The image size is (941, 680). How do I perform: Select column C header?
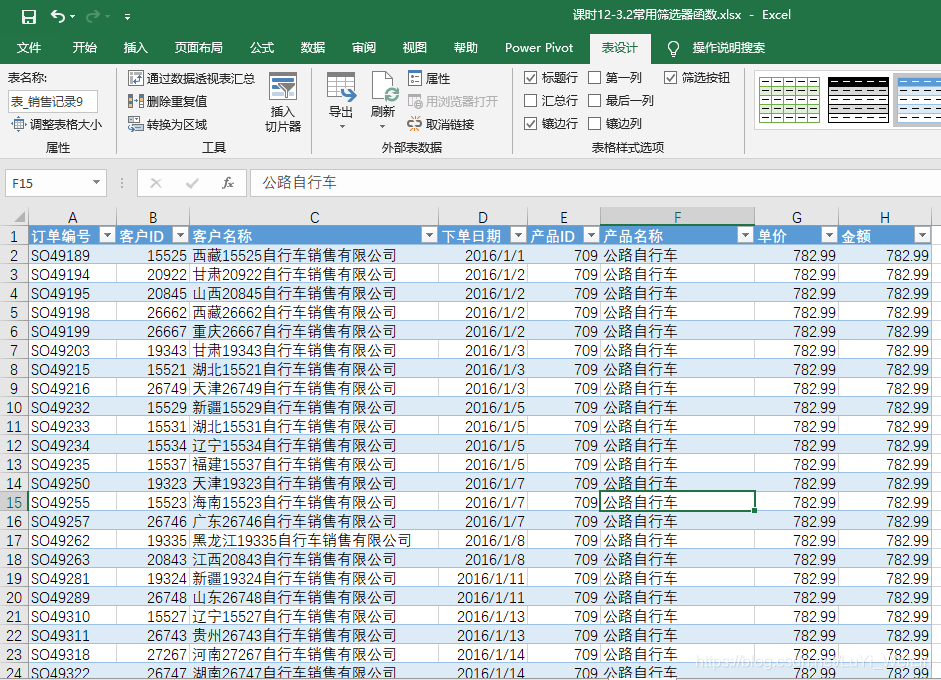(314, 217)
